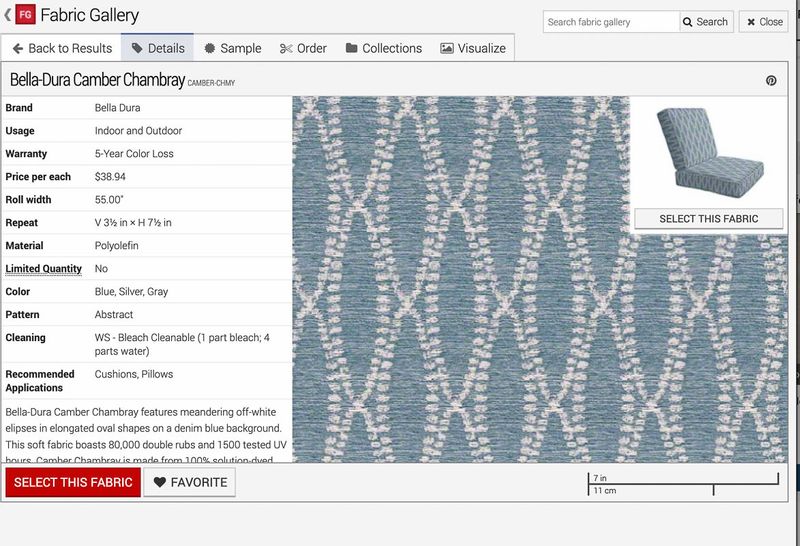The width and height of the screenshot is (800, 546).
Task: Switch to the Visualize tab
Action: pyautogui.click(x=473, y=48)
